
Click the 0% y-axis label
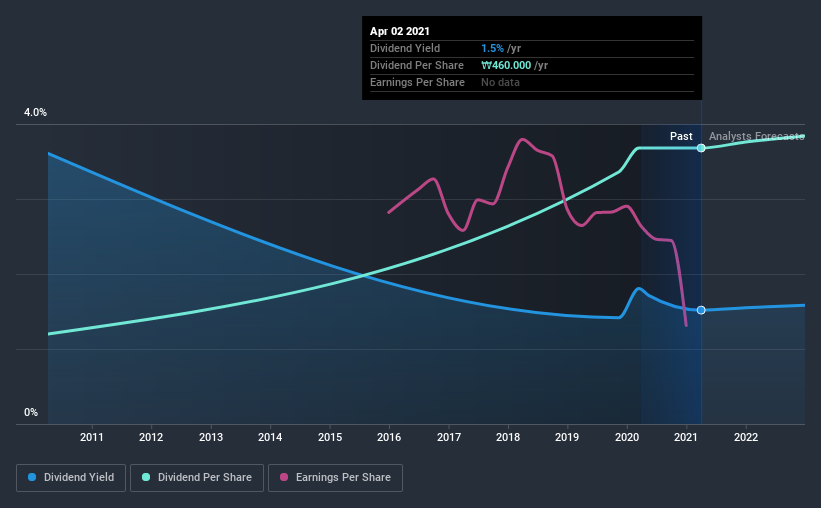[31, 412]
